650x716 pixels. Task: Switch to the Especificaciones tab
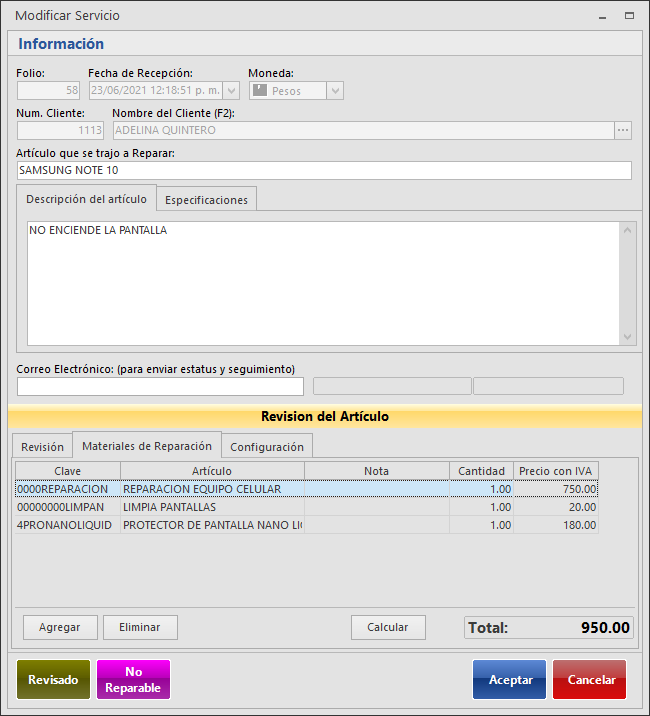[206, 200]
